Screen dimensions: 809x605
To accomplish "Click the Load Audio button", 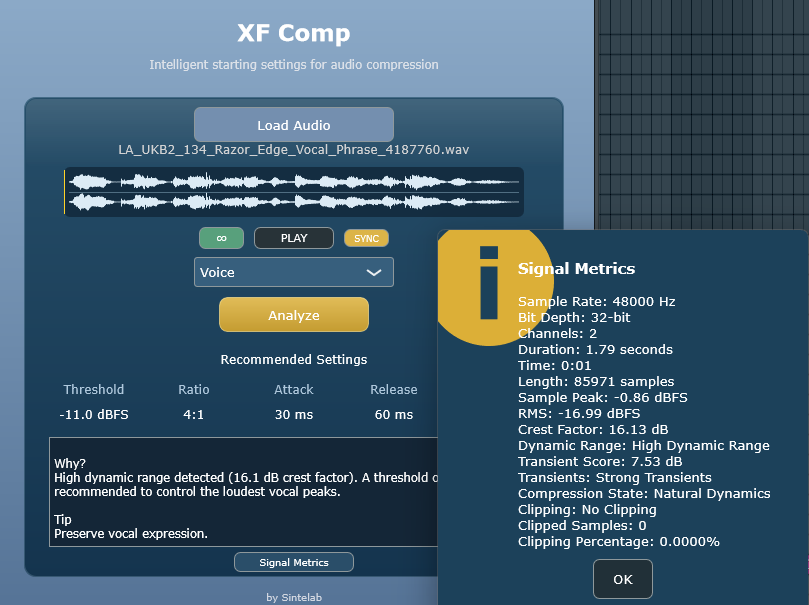I will click(x=294, y=125).
